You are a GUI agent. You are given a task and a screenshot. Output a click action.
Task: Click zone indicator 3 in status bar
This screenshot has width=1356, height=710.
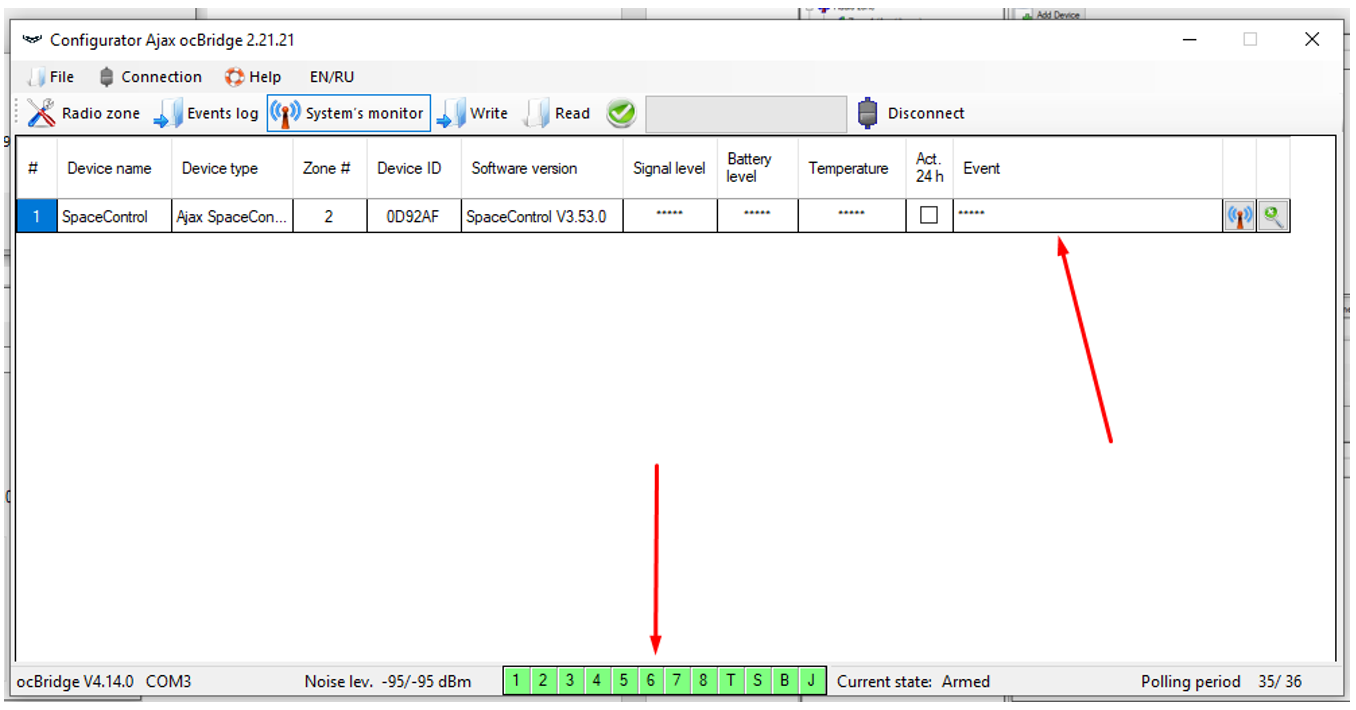click(570, 681)
